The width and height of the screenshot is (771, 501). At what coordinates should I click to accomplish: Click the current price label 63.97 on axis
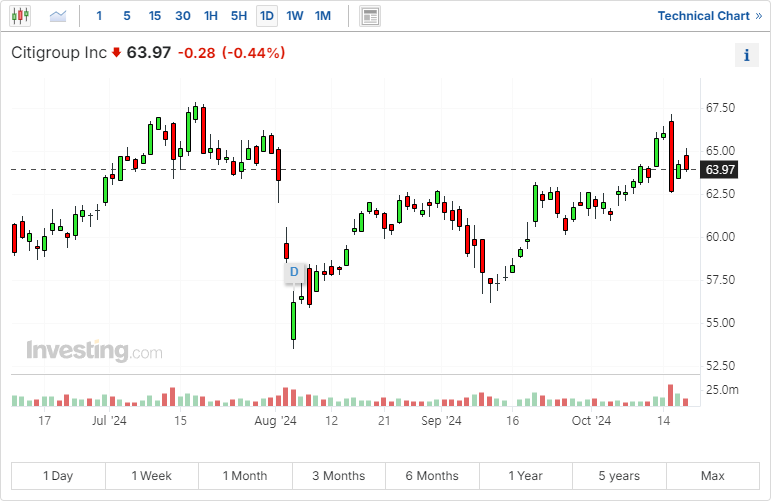click(x=720, y=170)
